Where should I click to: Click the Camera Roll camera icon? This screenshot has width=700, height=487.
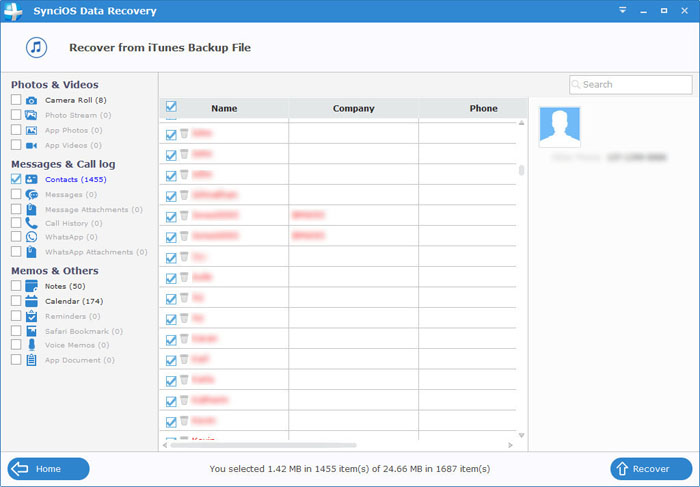pos(31,100)
